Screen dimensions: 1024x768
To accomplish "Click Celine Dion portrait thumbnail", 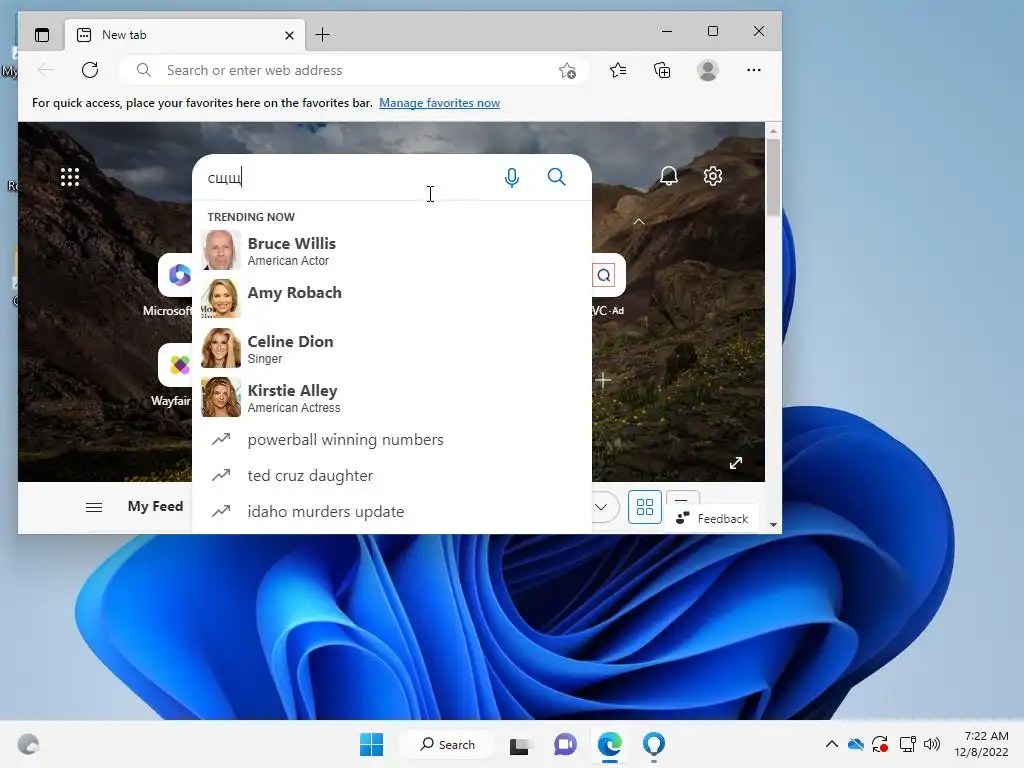I will [x=221, y=348].
